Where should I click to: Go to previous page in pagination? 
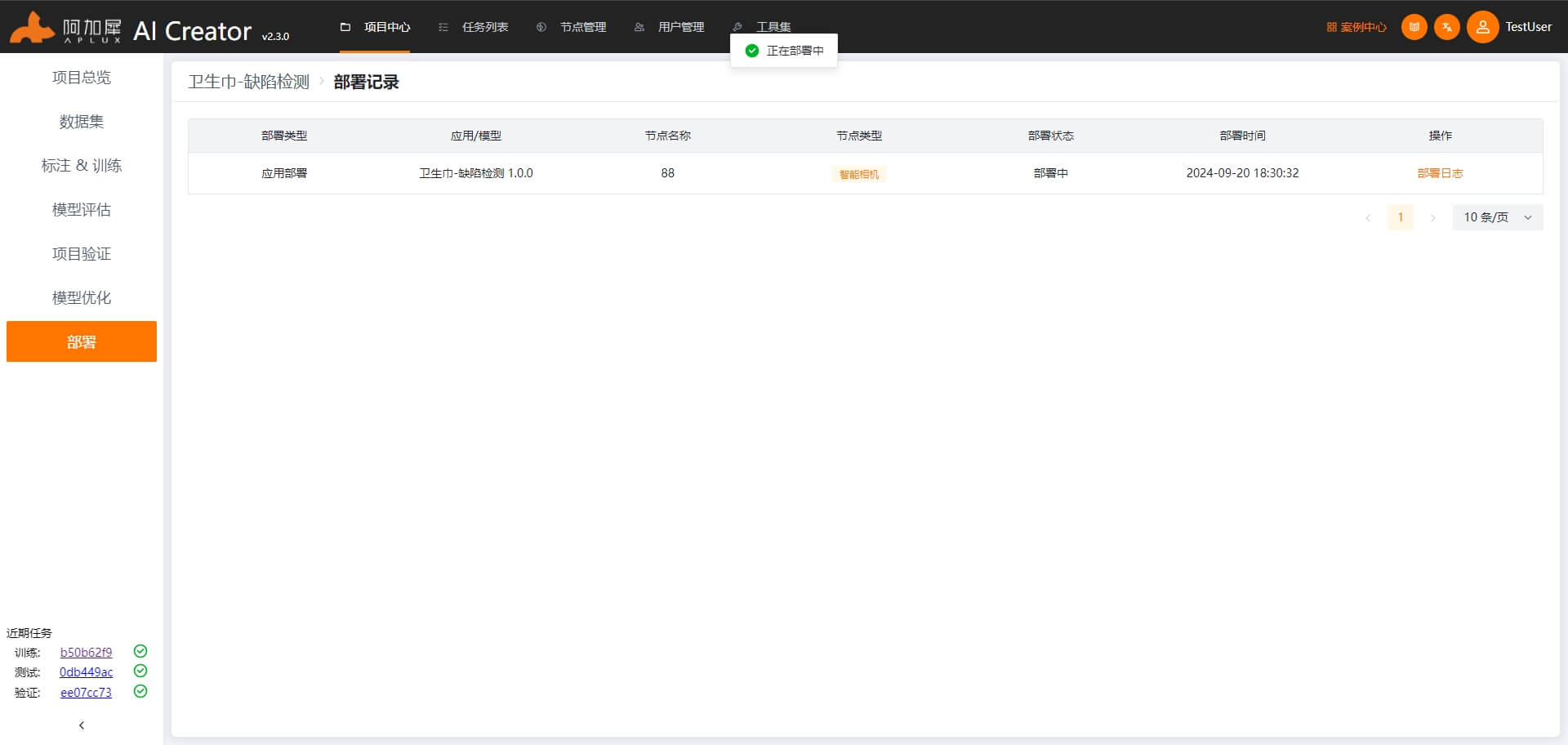(x=1368, y=217)
